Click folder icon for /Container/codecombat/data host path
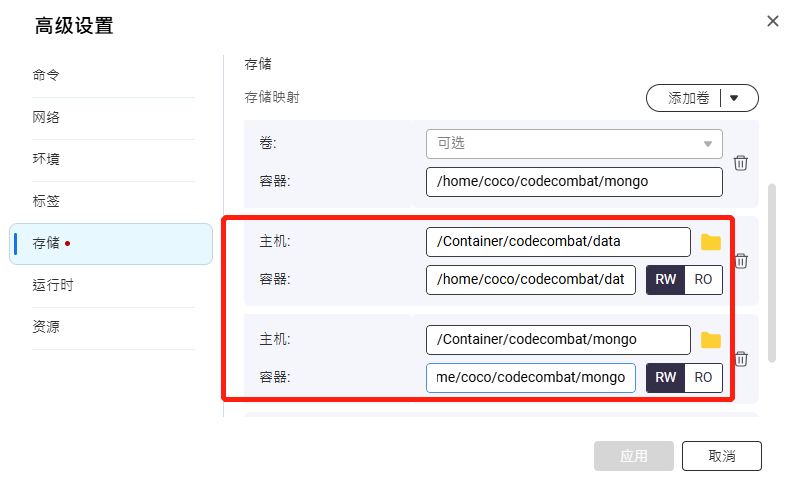The width and height of the screenshot is (790, 490). [710, 242]
